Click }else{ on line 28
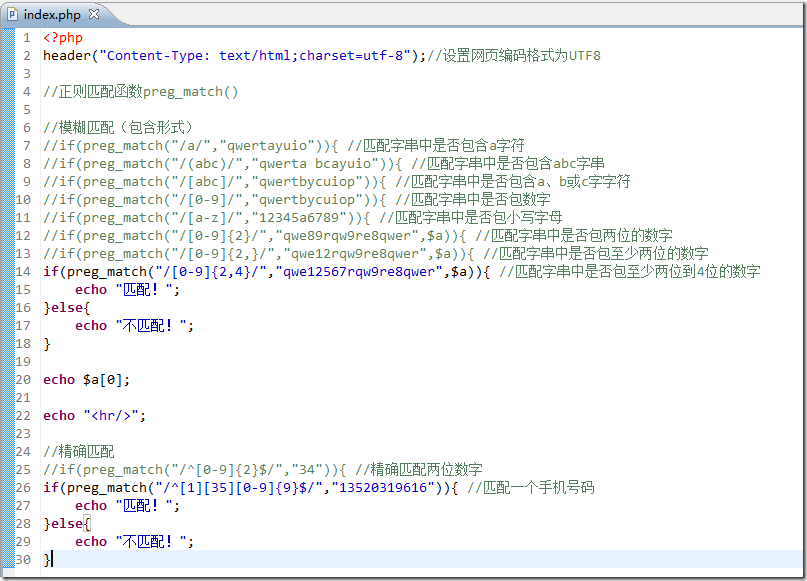Screen dimensions: 807x581 pyautogui.click(x=67, y=523)
